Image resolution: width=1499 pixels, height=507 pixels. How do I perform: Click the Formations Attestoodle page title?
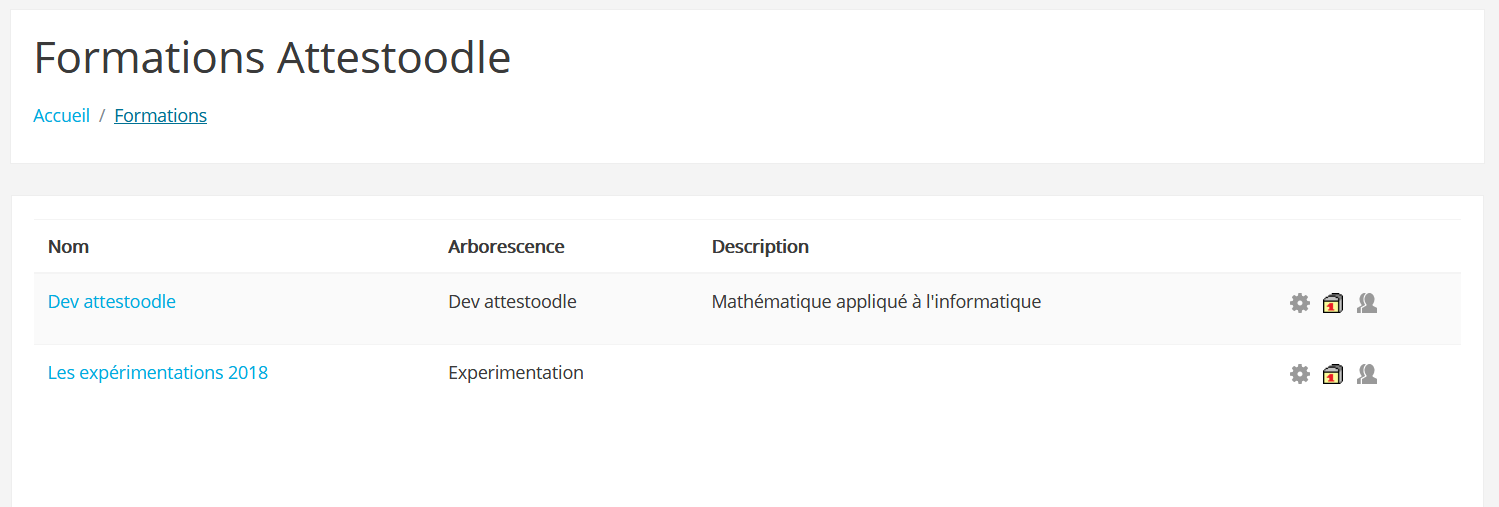pos(272,58)
